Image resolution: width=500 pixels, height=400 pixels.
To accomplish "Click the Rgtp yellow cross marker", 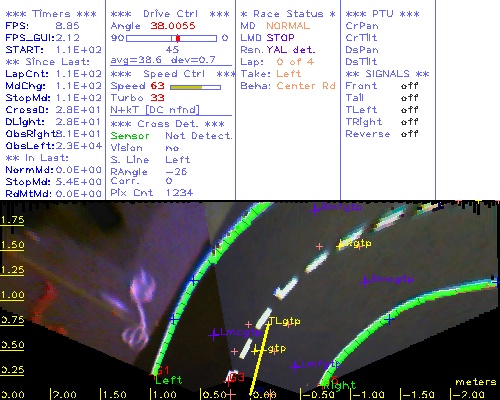I will point(340,246).
